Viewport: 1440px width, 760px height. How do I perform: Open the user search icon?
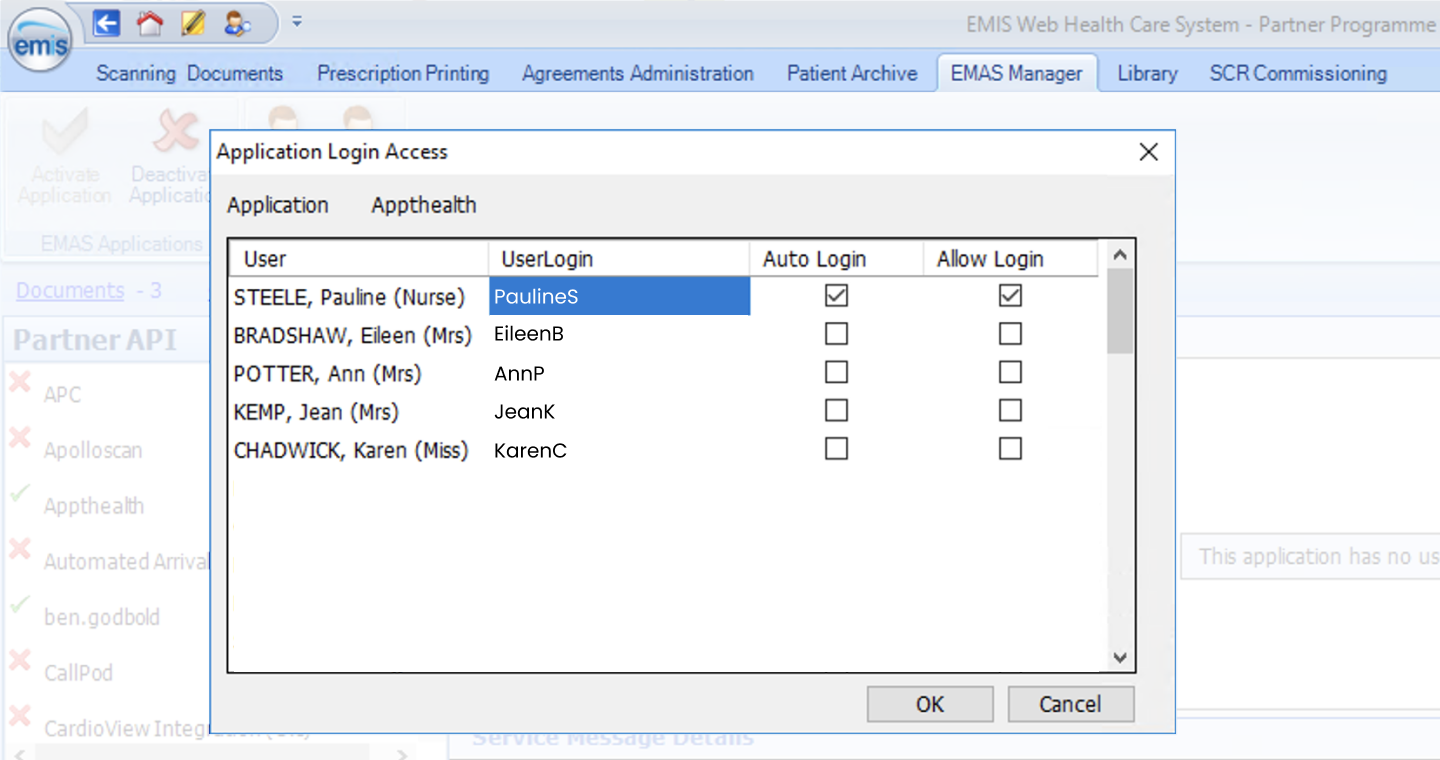pyautogui.click(x=237, y=23)
